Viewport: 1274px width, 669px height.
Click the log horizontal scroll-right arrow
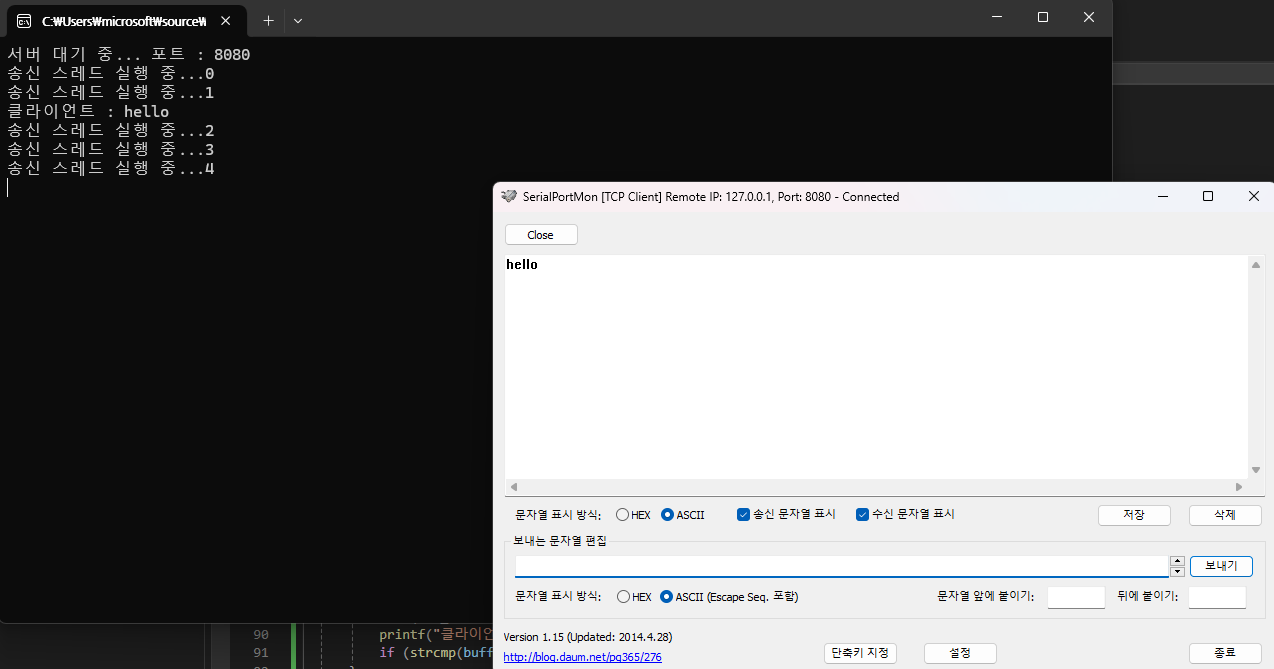tap(1238, 487)
